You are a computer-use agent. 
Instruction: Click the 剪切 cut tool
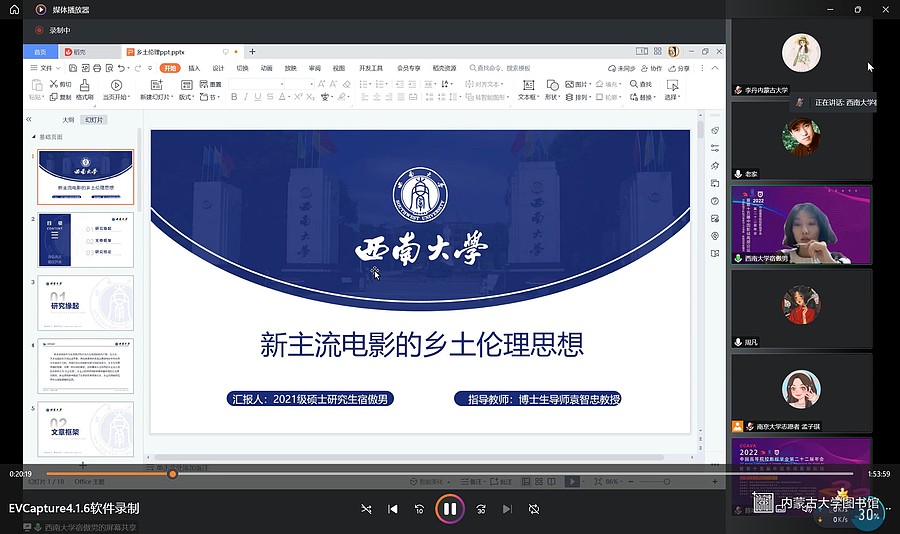pos(60,84)
